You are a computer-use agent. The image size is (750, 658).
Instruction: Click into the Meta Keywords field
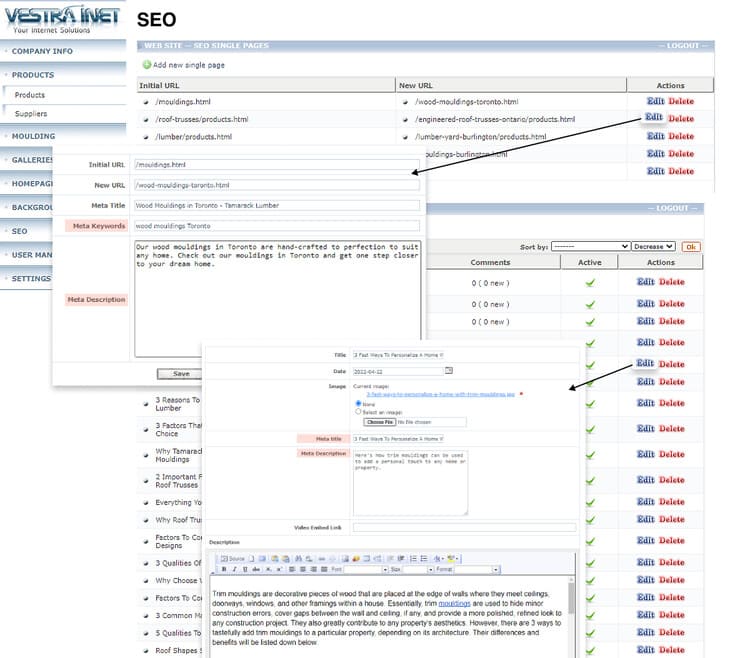(277, 226)
